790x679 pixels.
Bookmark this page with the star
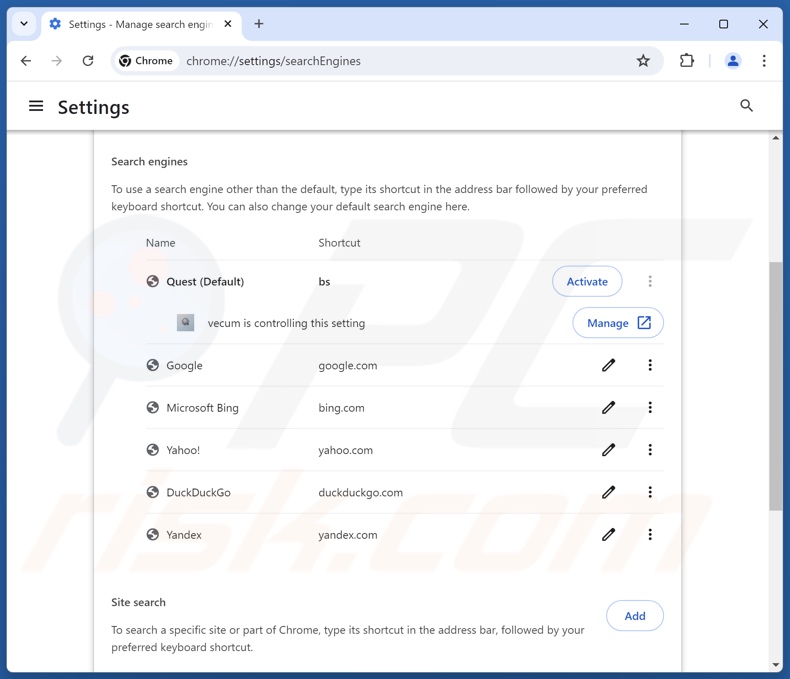(643, 61)
